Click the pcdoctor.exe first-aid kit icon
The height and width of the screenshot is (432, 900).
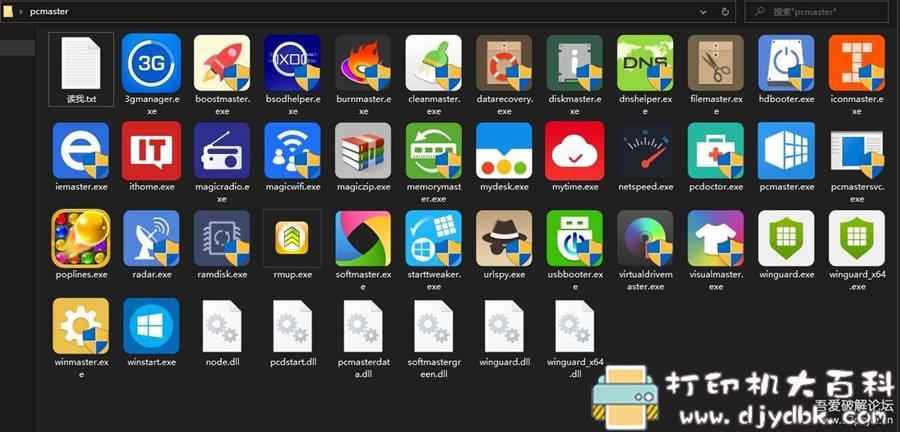pos(716,150)
